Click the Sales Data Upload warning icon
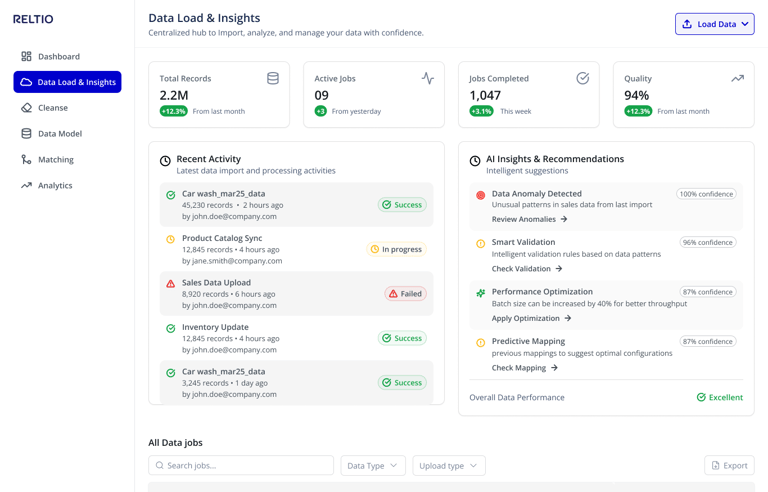The height and width of the screenshot is (492, 768). (x=170, y=284)
